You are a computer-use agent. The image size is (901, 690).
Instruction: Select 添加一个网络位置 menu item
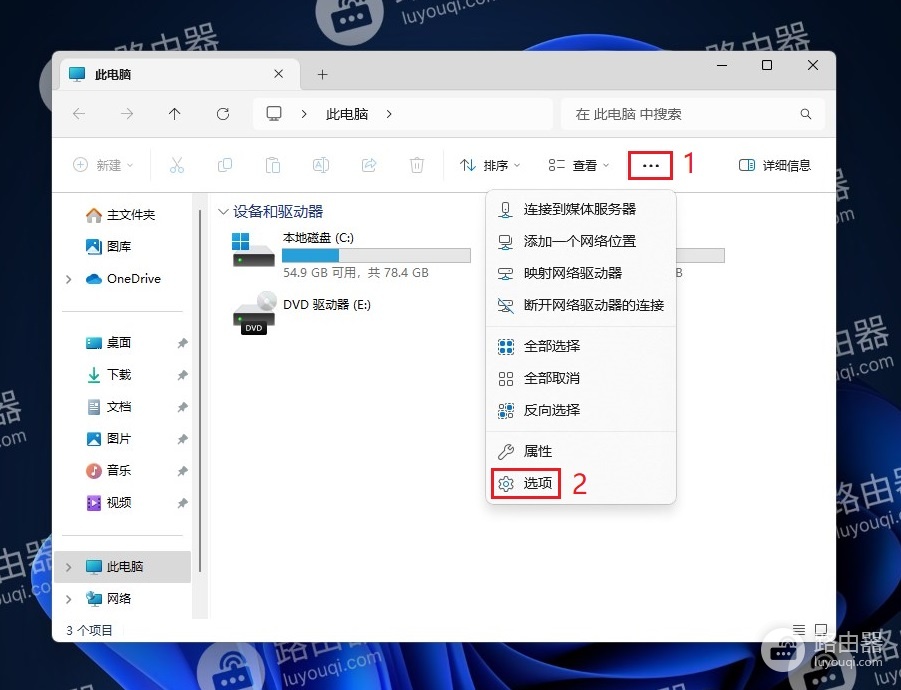[580, 241]
